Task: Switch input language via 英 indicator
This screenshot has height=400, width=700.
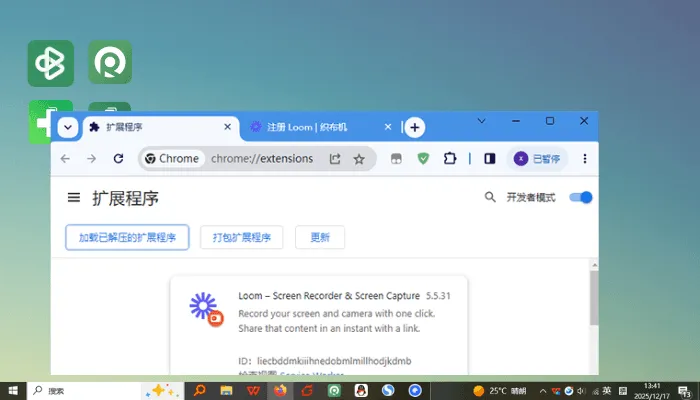Action: coord(607,391)
